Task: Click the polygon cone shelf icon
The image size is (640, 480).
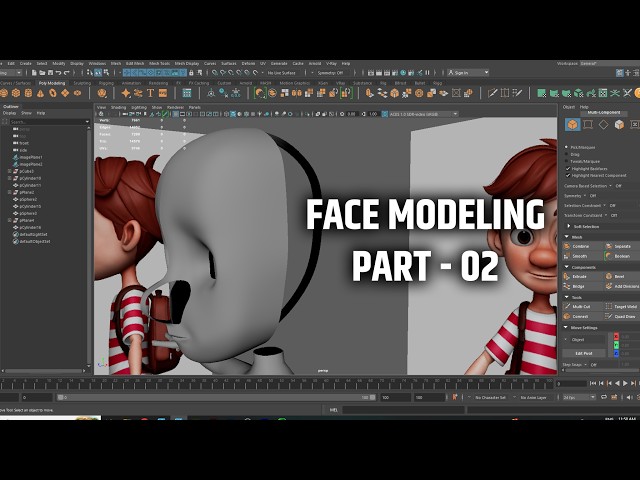Action: (40, 93)
